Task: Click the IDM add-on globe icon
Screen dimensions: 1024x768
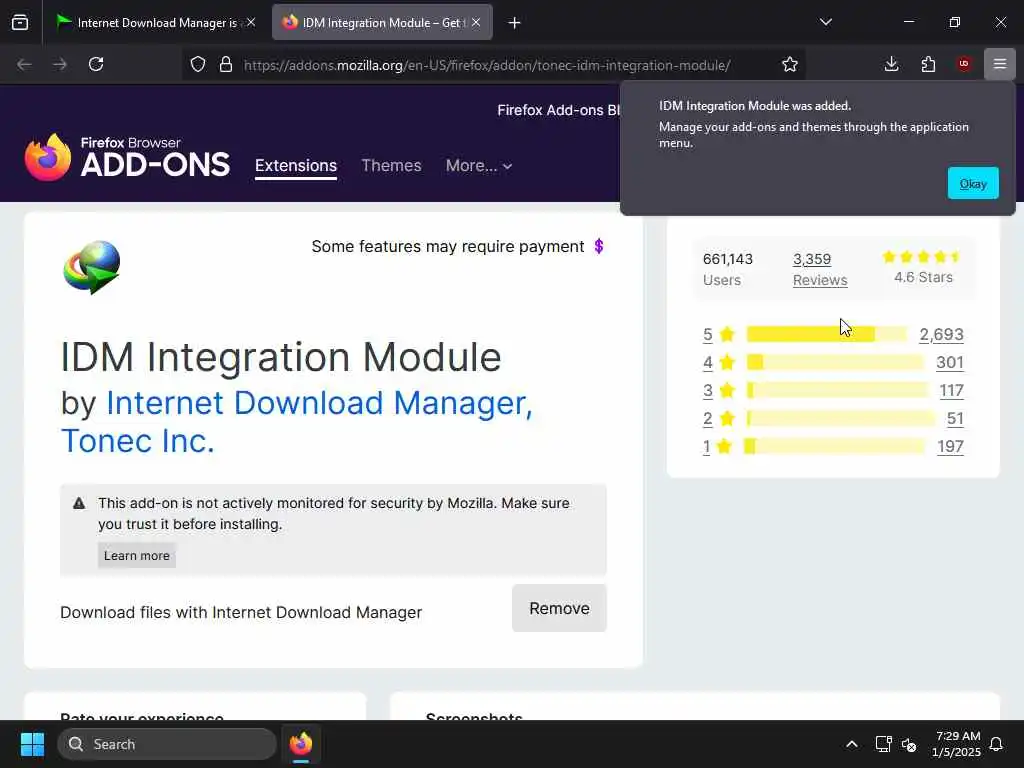Action: [91, 267]
